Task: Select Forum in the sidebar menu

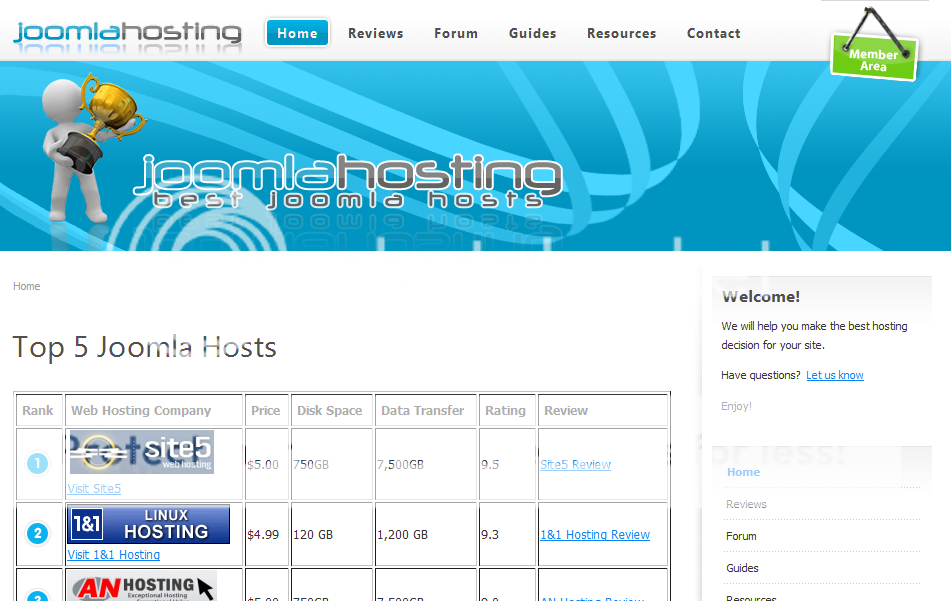Action: (x=741, y=536)
